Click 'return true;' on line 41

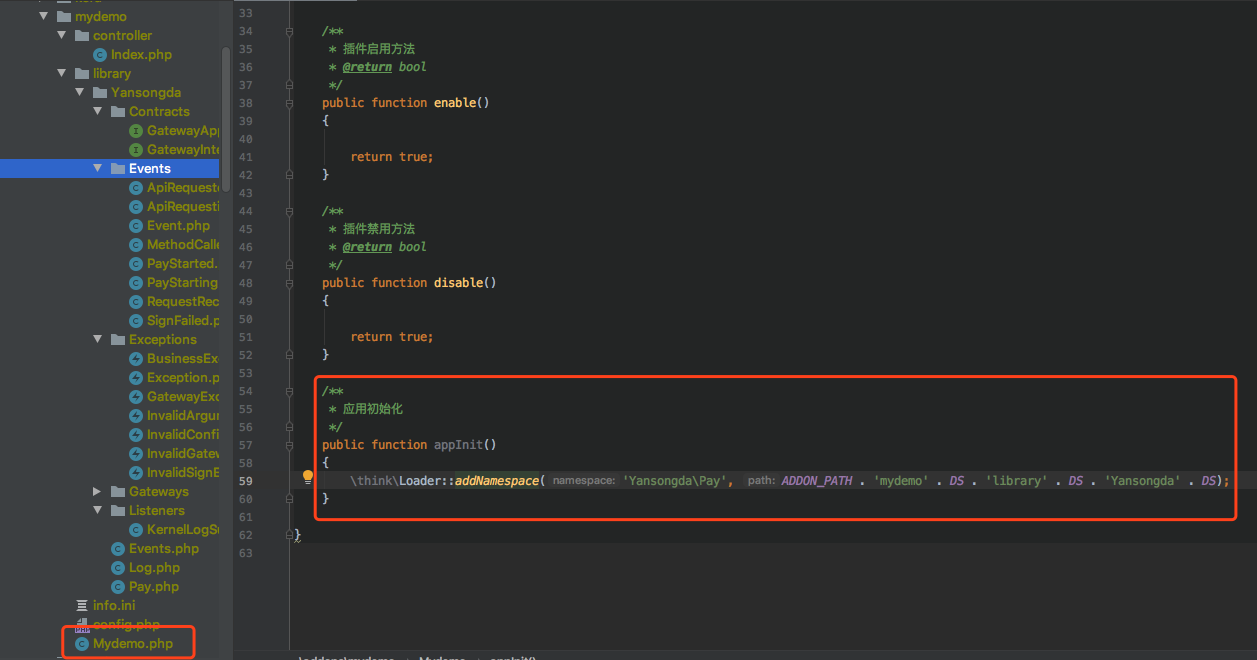point(392,157)
